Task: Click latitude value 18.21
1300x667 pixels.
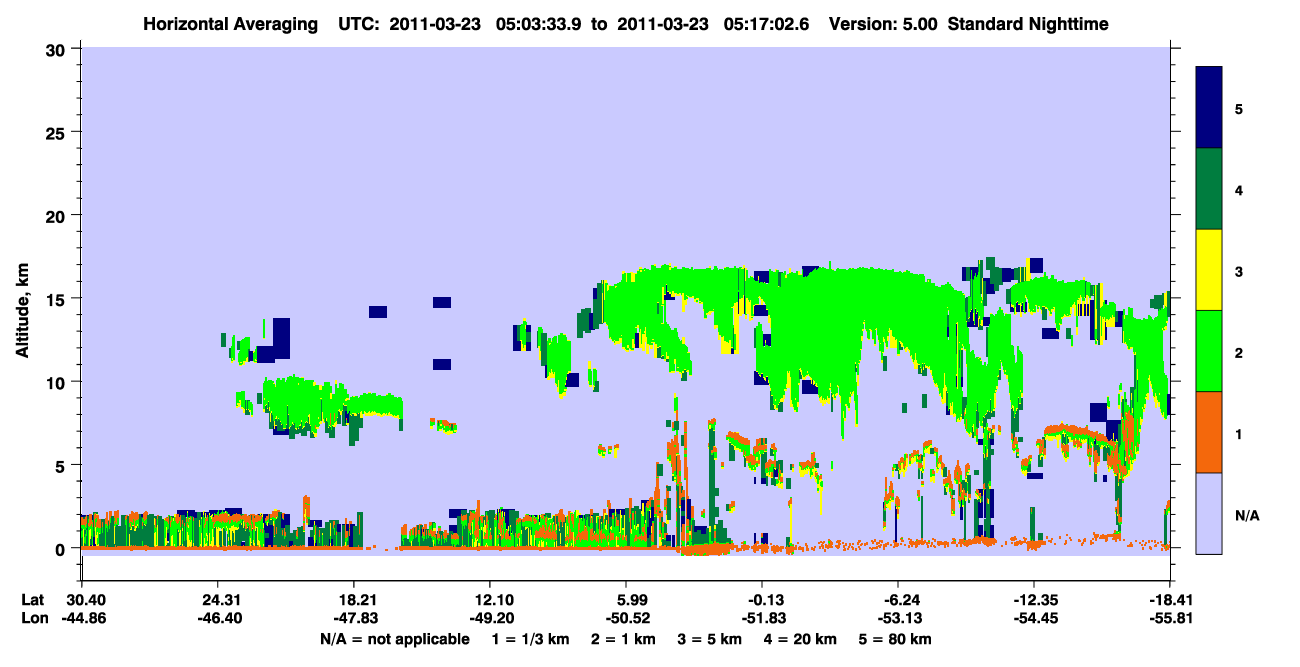Action: [354, 600]
